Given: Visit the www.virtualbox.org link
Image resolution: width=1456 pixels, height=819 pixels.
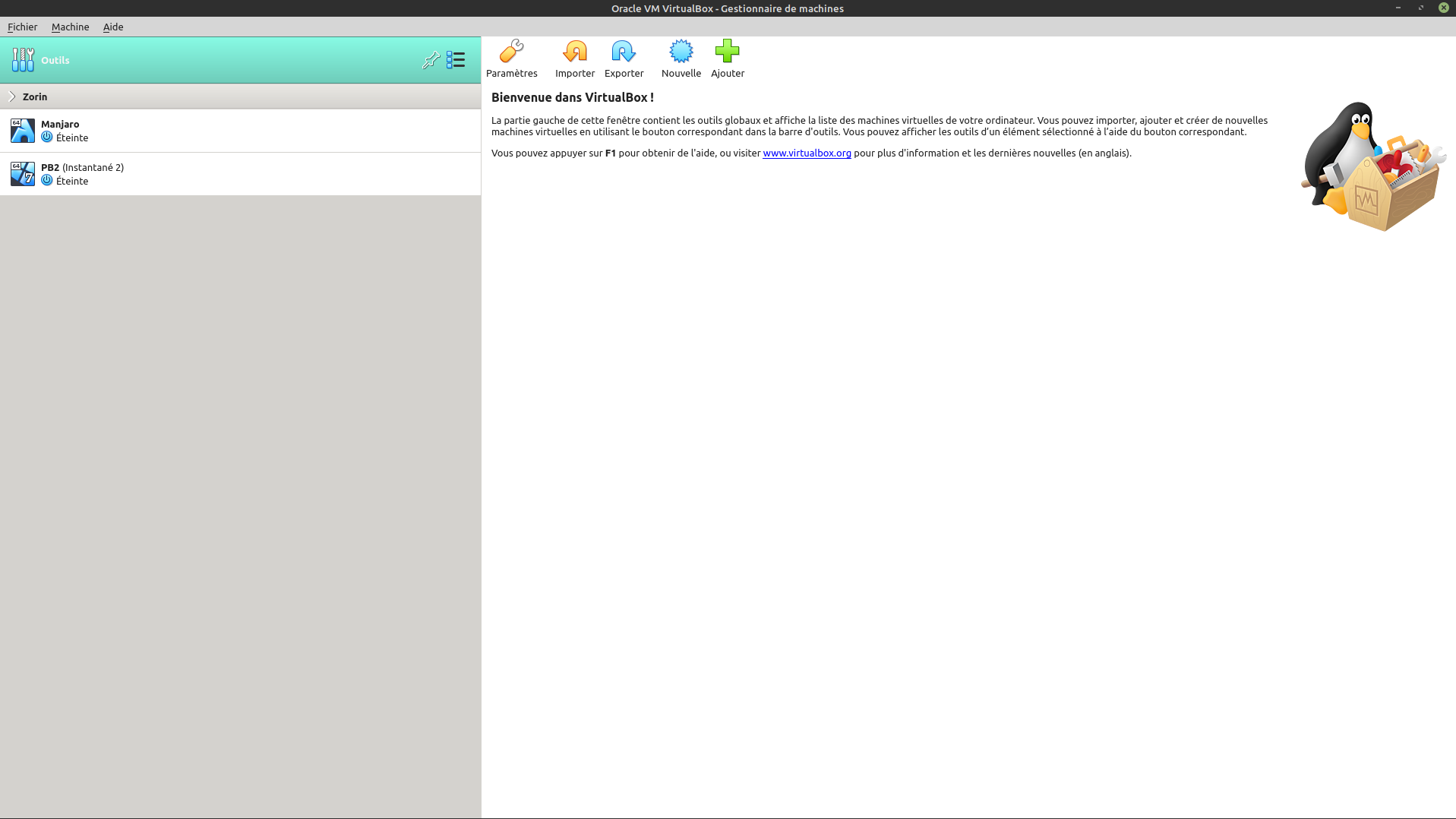Looking at the screenshot, I should tap(807, 153).
